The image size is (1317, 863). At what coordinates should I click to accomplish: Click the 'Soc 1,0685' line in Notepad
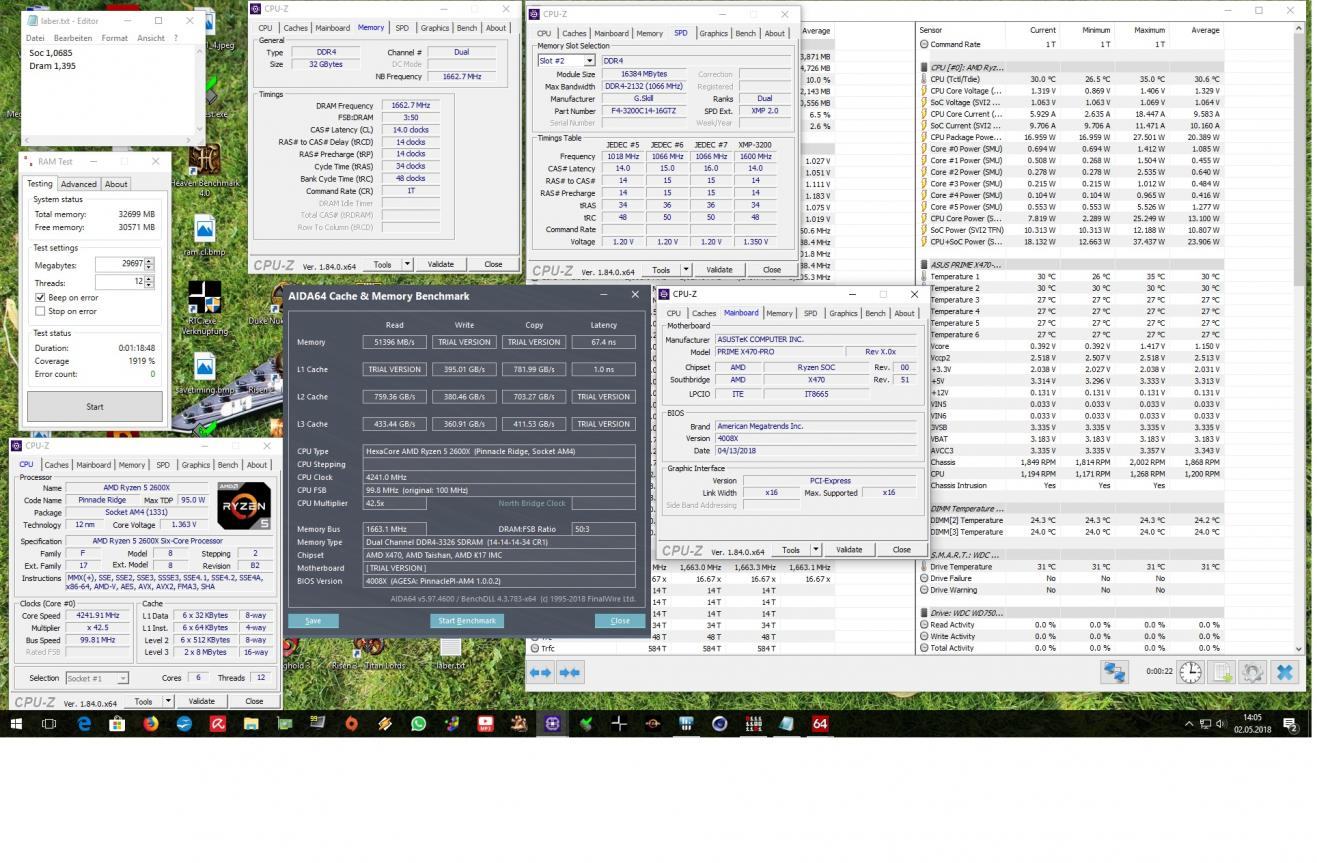(51, 53)
